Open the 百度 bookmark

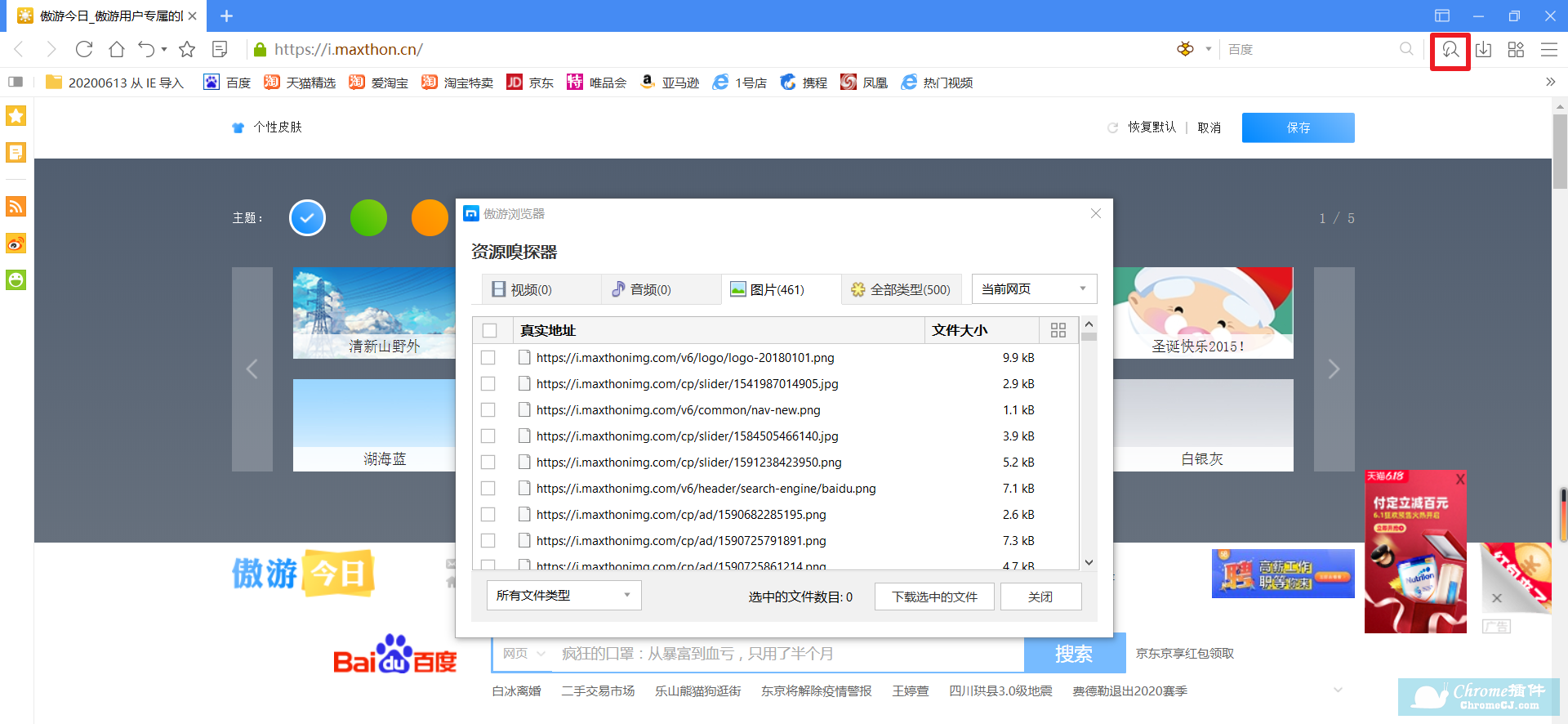point(227,83)
